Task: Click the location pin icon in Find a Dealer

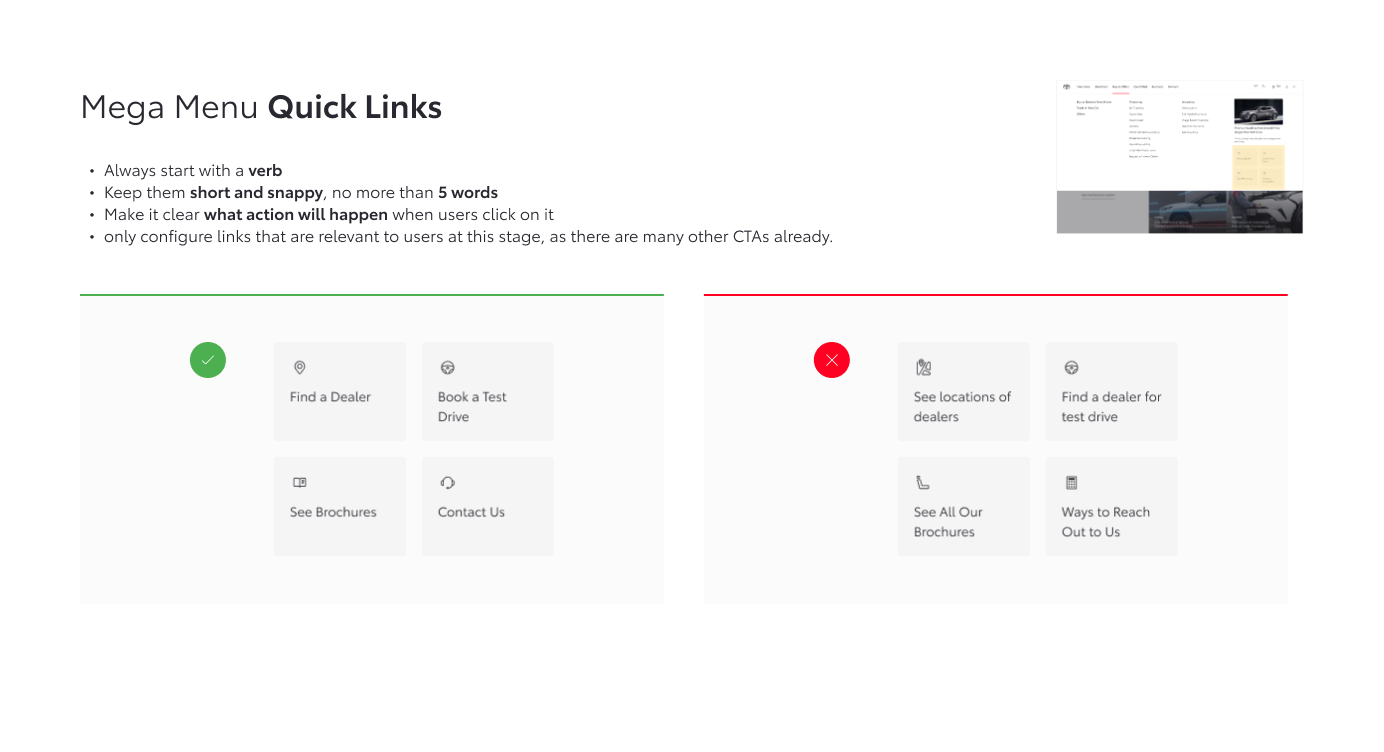Action: click(x=299, y=368)
